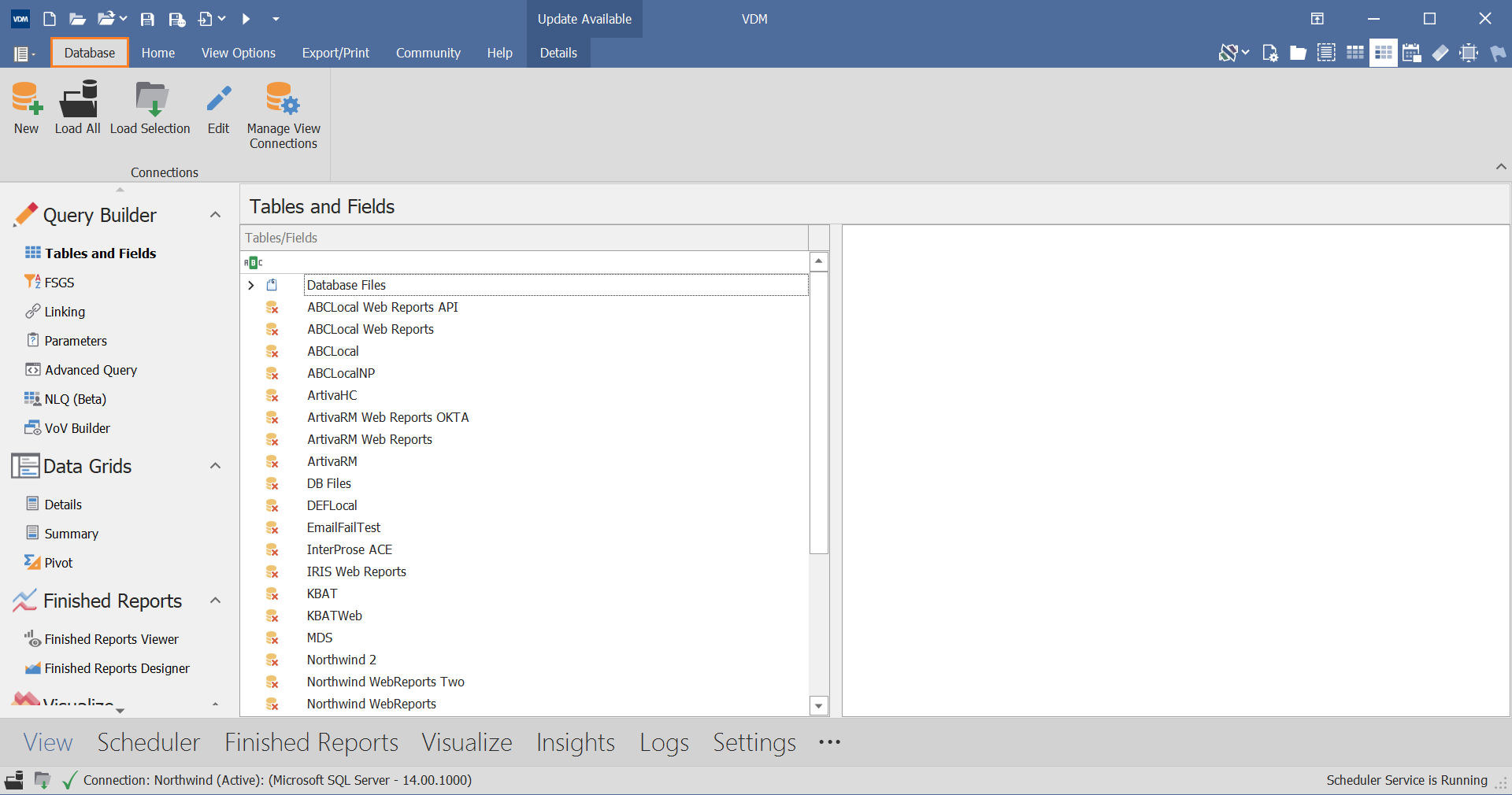The height and width of the screenshot is (795, 1512).
Task: Open Settings in the bottom navigation bar
Action: pos(754,742)
